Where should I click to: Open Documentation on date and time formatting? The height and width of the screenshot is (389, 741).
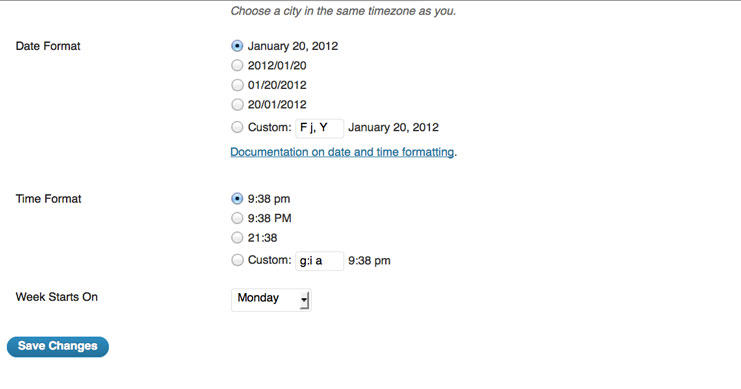tap(342, 152)
